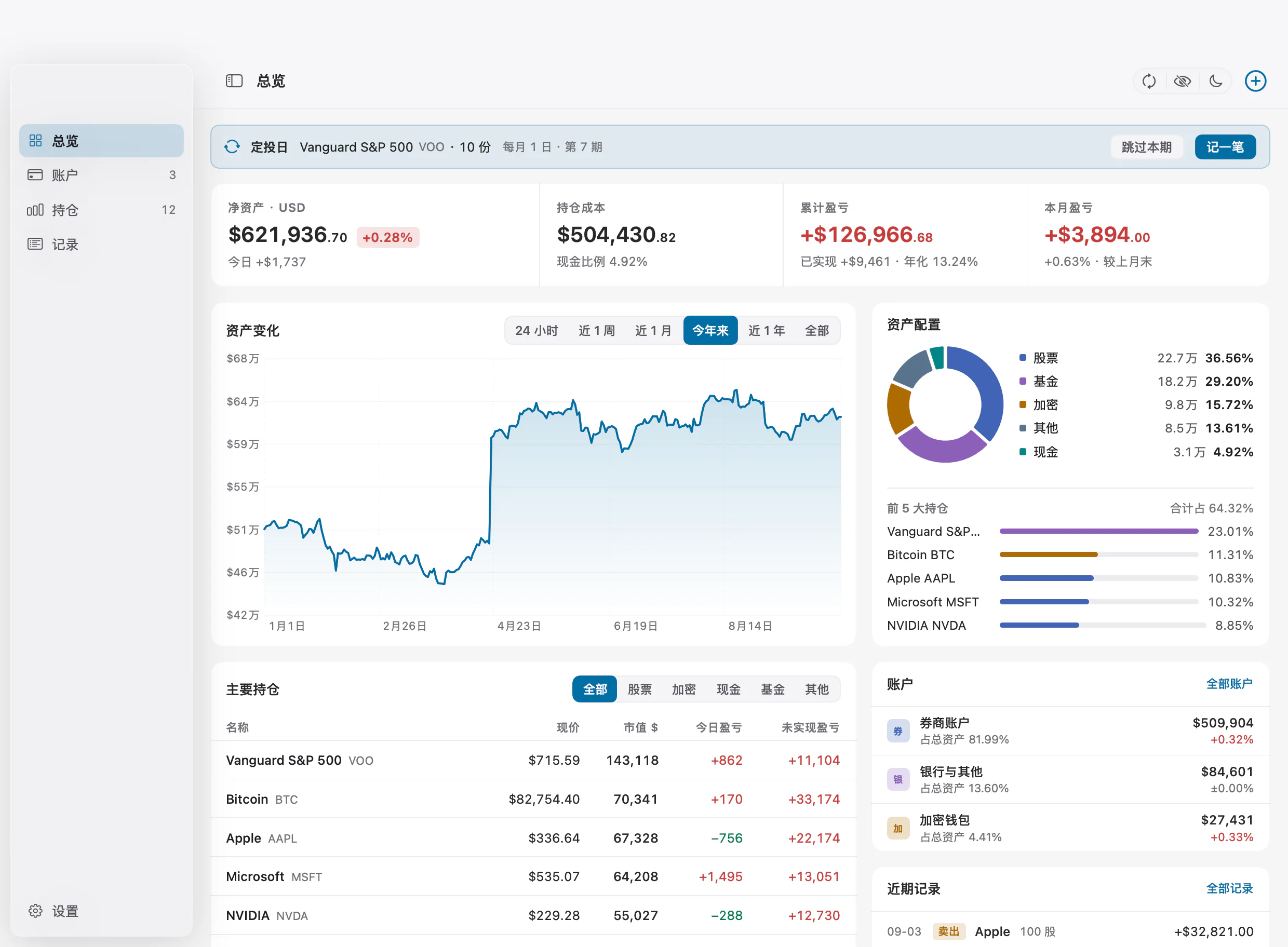Image resolution: width=1288 pixels, height=947 pixels.
Task: Open 总览 in sidebar
Action: (101, 141)
